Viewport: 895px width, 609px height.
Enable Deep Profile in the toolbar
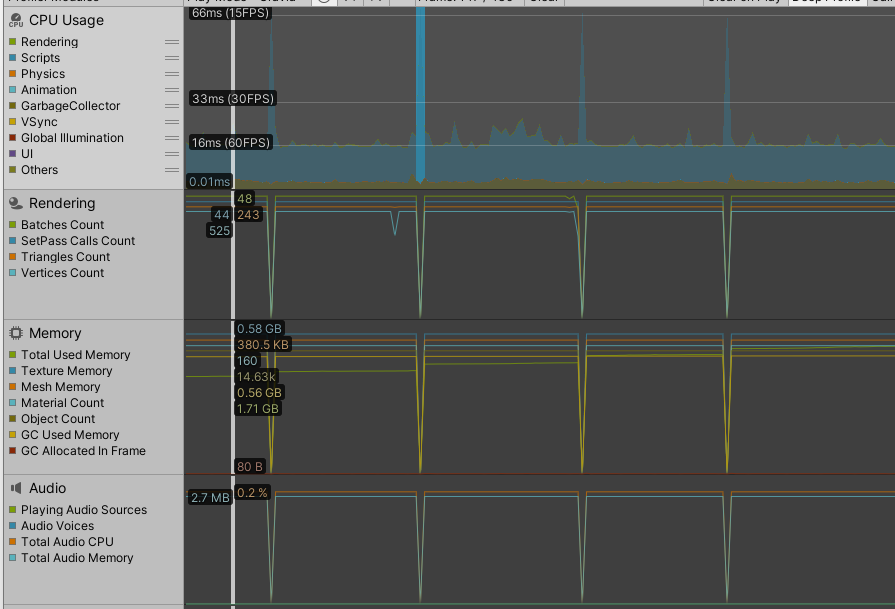830,2
